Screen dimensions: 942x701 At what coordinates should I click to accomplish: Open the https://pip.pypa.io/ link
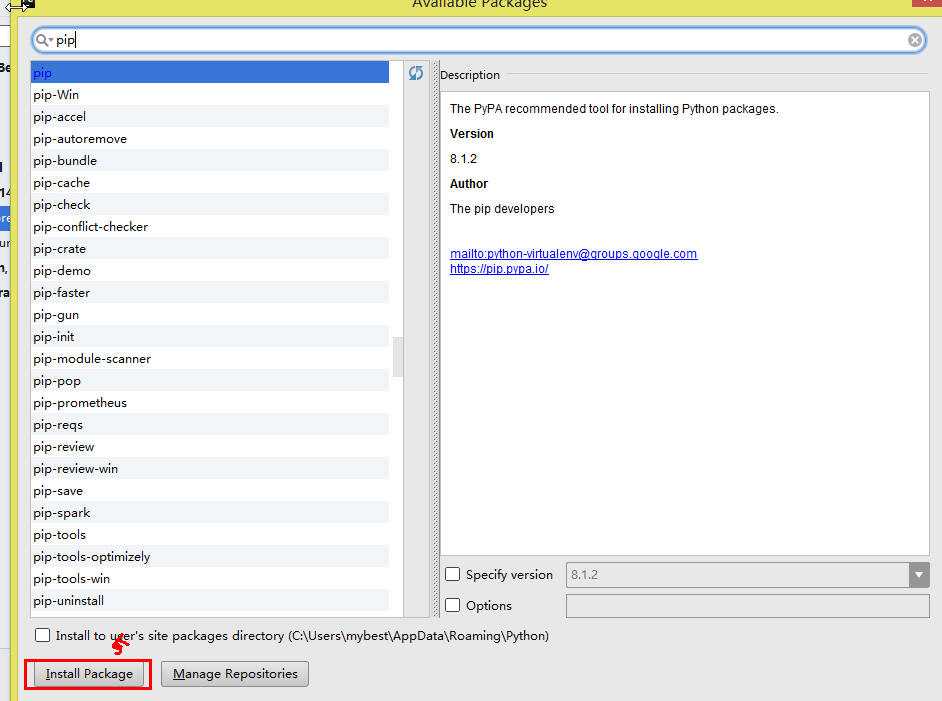tap(499, 269)
